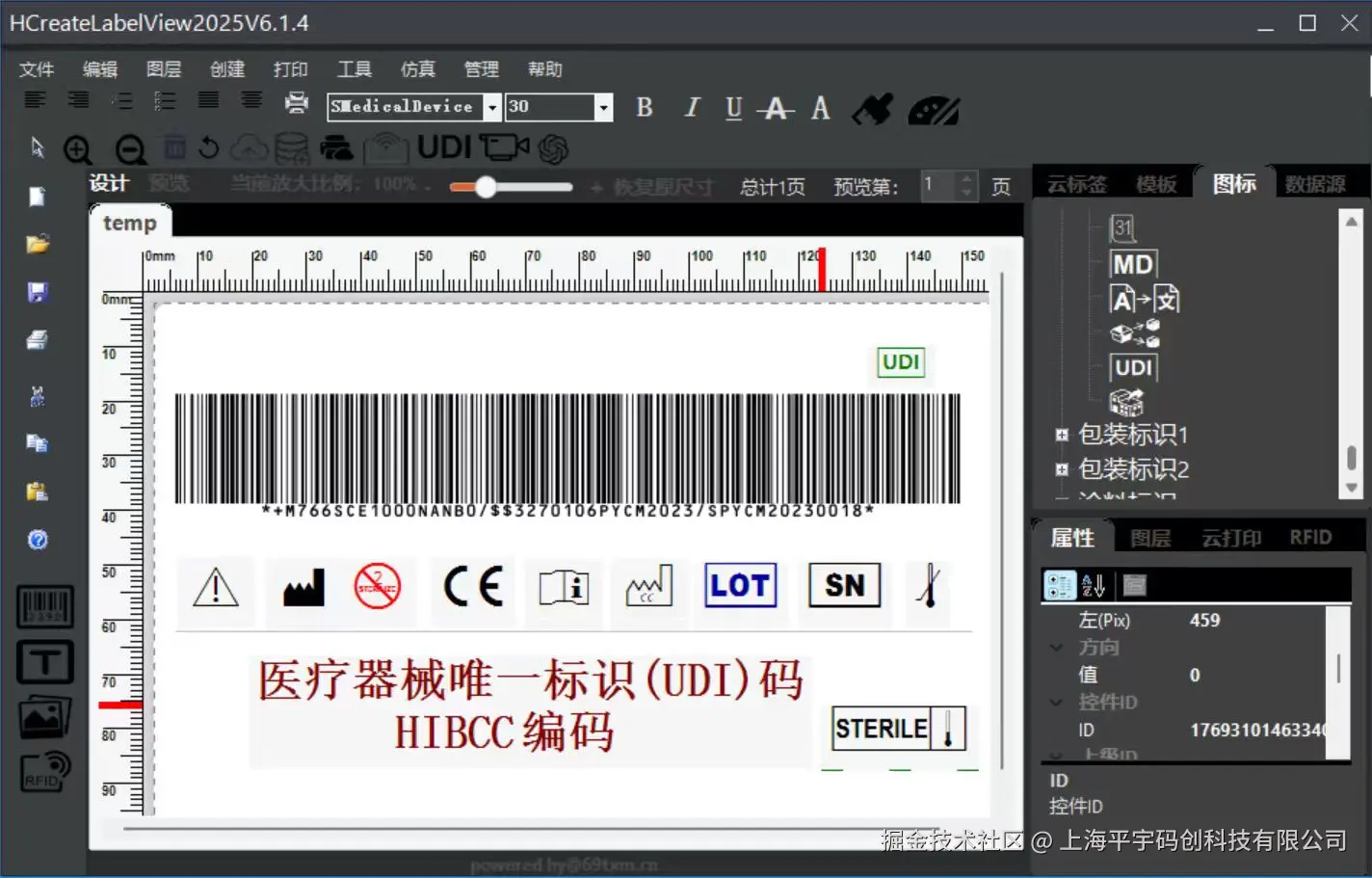The image size is (1372, 878).
Task: Collapse the 方向 property group
Action: [1057, 648]
